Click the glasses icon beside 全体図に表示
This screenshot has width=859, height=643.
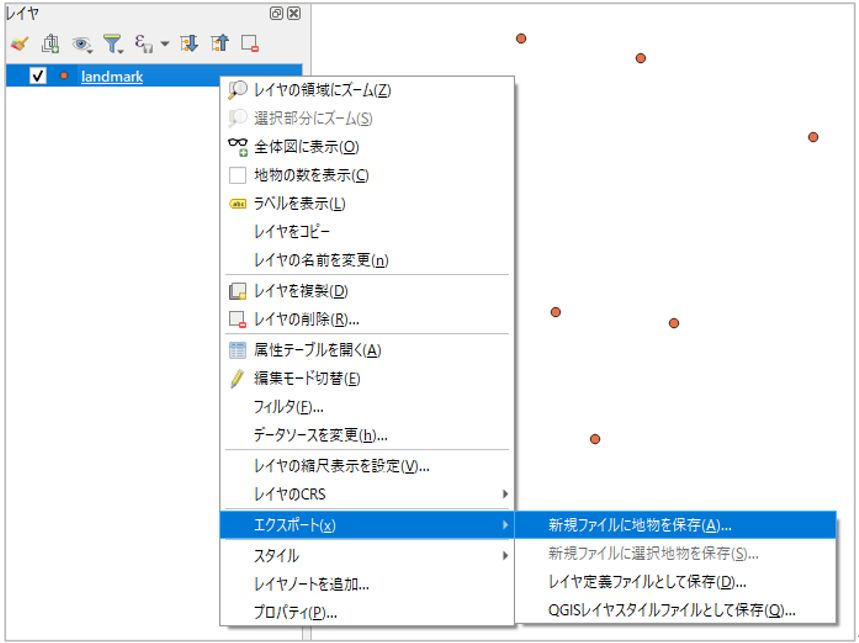pyautogui.click(x=238, y=146)
